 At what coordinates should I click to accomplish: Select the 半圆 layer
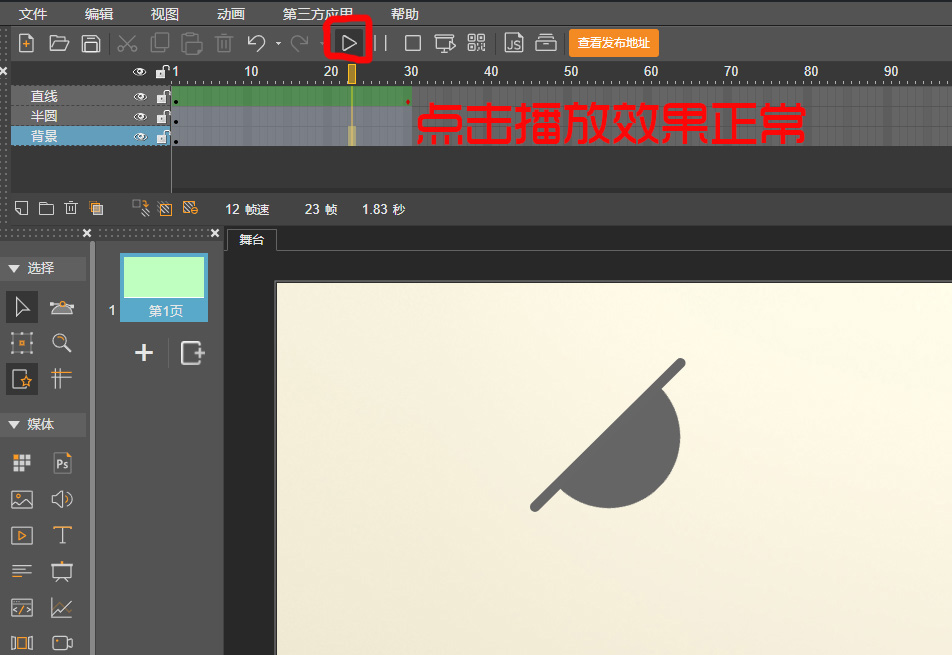point(44,117)
